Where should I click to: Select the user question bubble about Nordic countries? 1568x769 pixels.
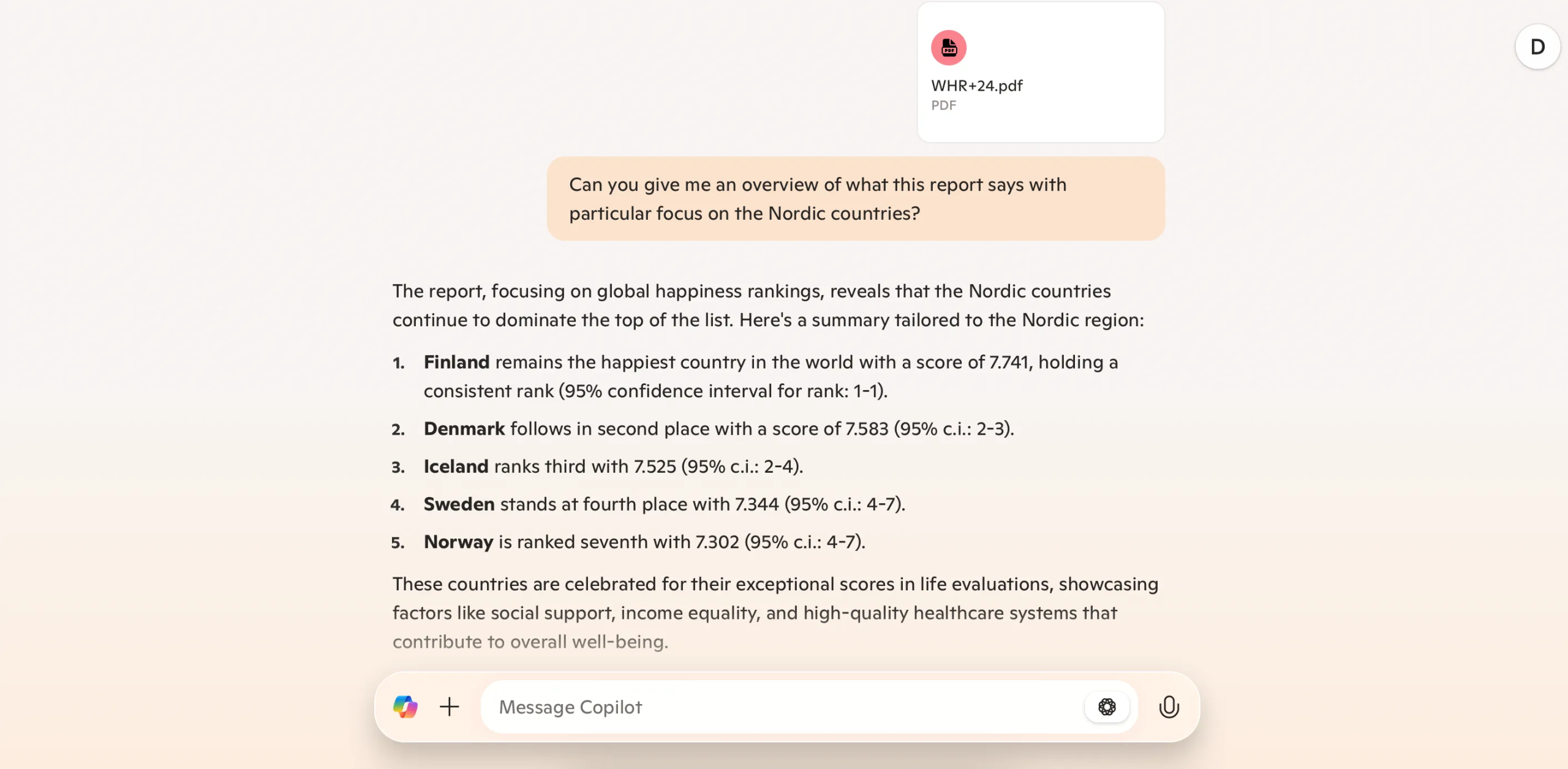854,198
